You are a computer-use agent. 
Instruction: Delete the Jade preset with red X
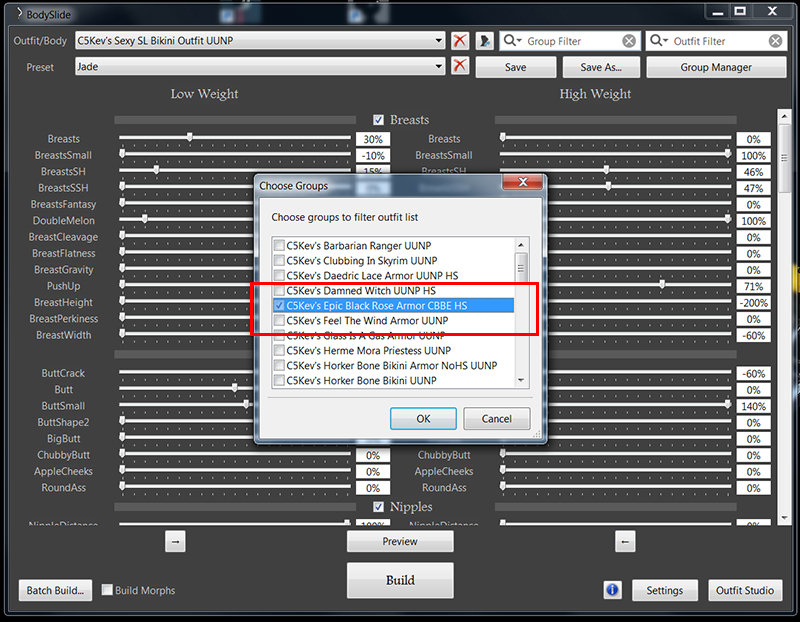460,65
